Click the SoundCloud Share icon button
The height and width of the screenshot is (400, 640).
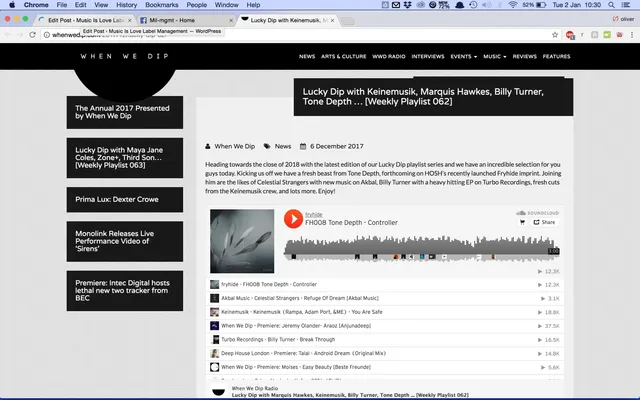click(x=544, y=222)
